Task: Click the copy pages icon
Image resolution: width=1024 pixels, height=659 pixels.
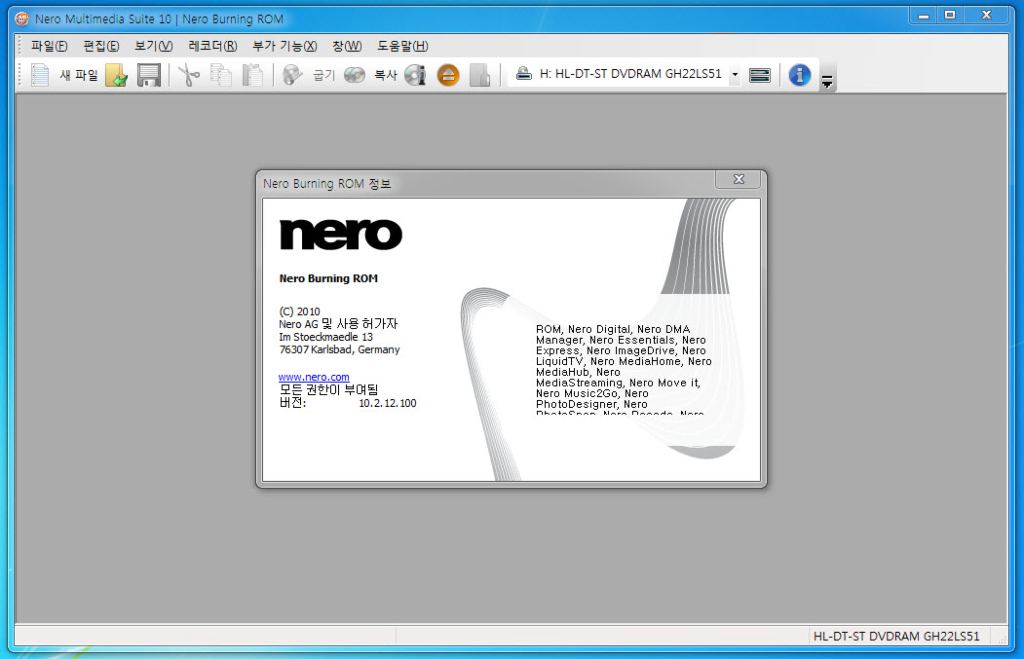Action: (x=221, y=75)
